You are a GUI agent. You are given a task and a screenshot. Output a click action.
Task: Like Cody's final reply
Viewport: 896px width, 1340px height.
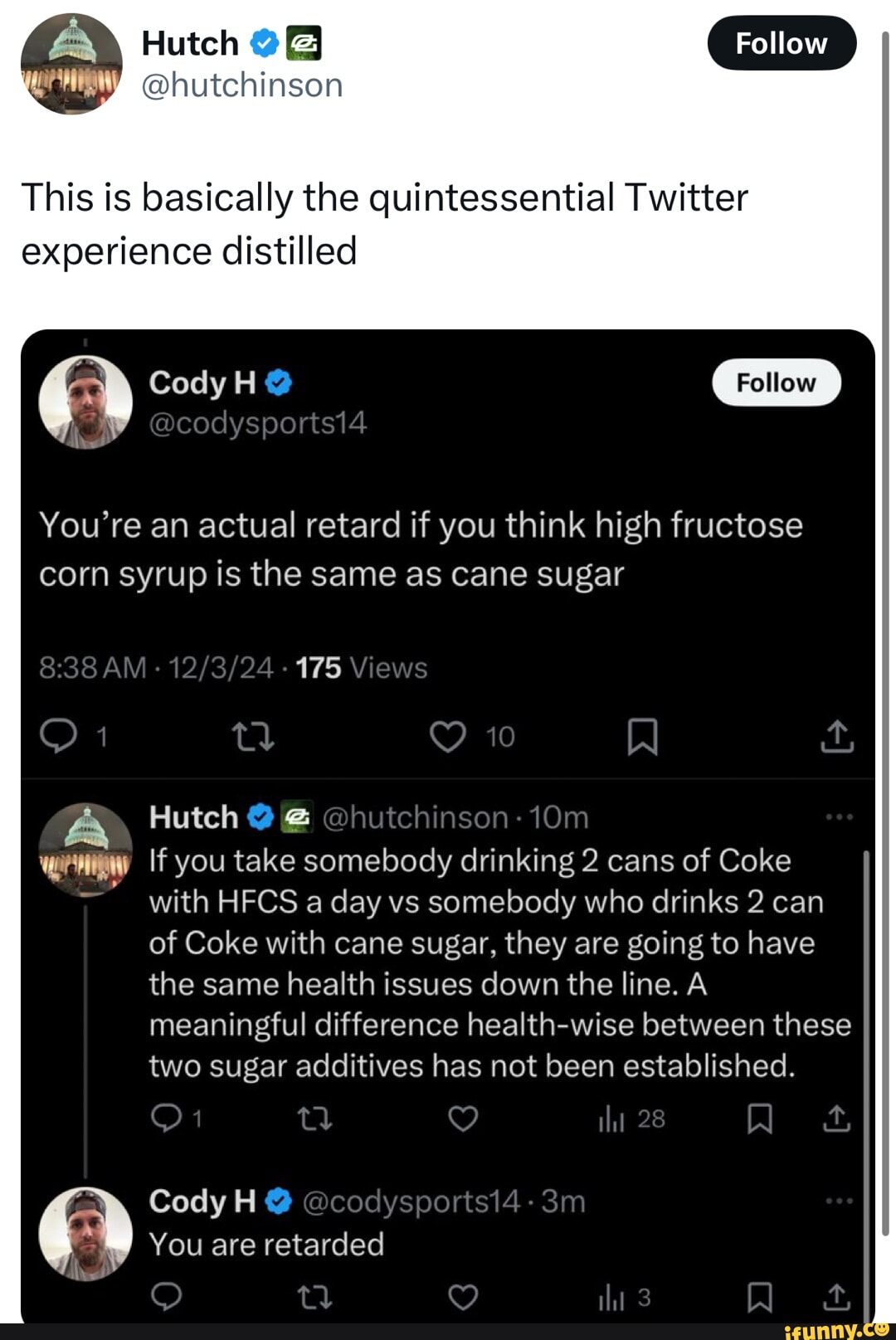coord(463,1296)
